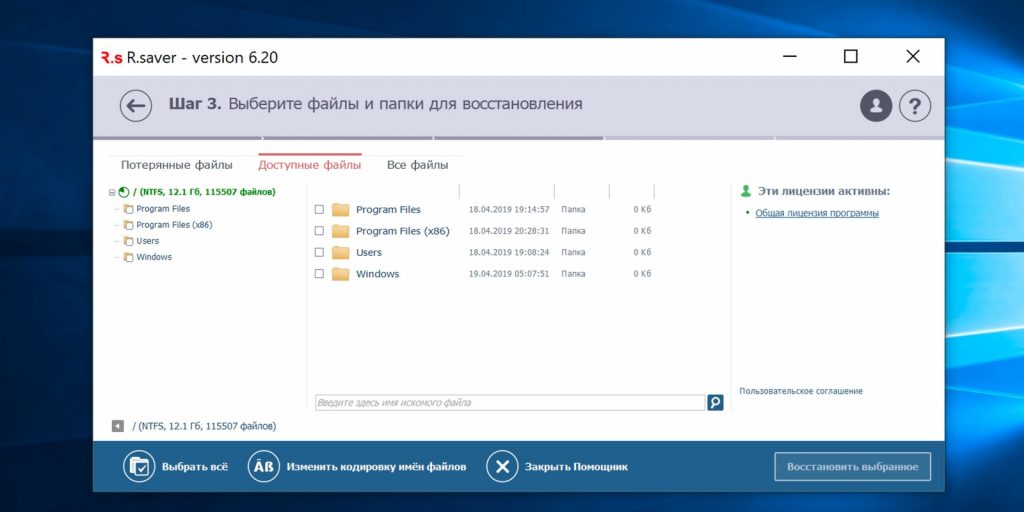The width and height of the screenshot is (1024, 512).
Task: Switch to Все файлы tab
Action: tap(418, 165)
